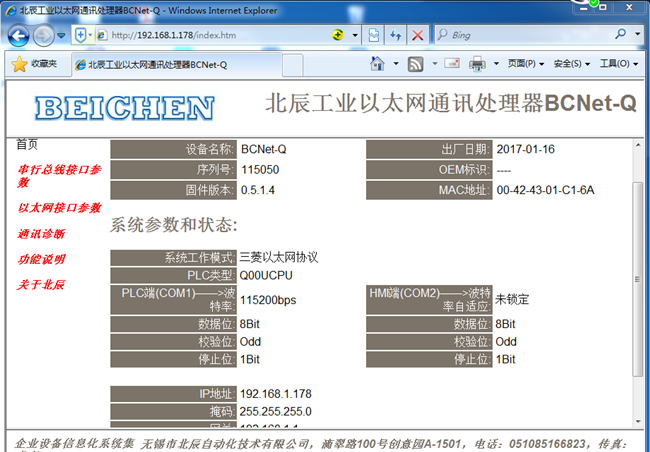
Task: Open 通讯诊断 sidebar link
Action: [41, 234]
